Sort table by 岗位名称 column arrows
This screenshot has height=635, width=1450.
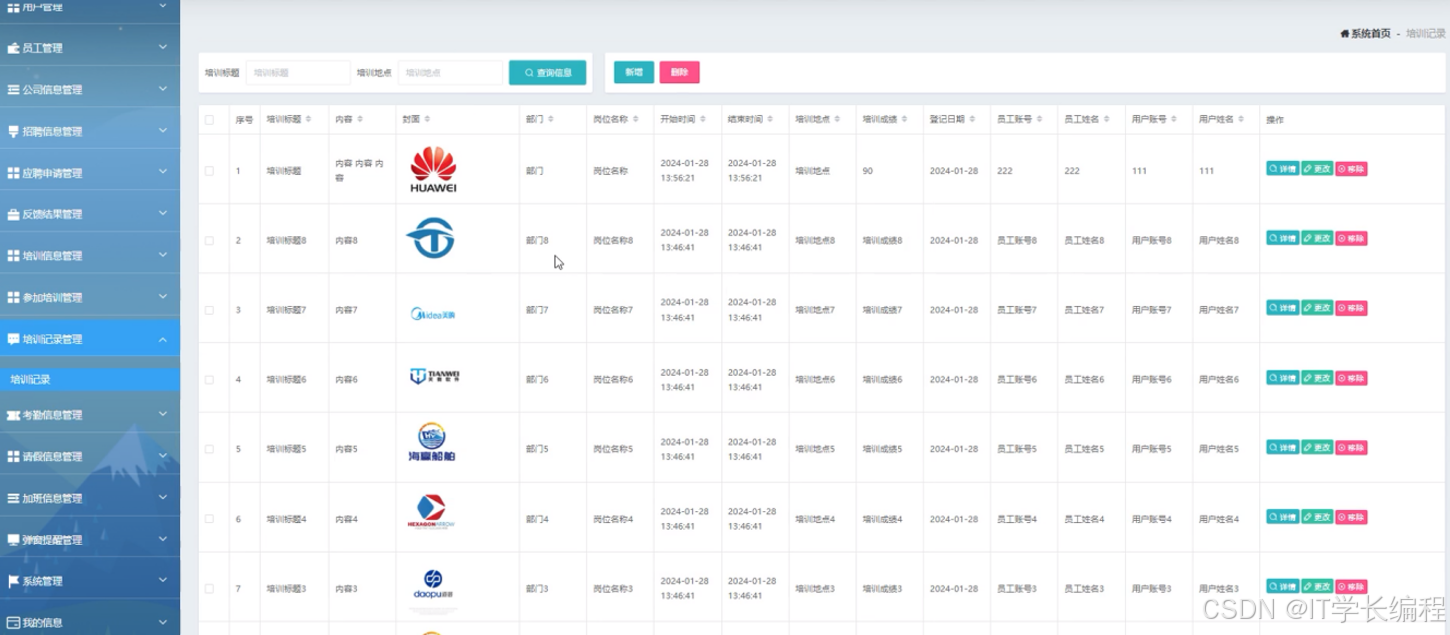(637, 119)
